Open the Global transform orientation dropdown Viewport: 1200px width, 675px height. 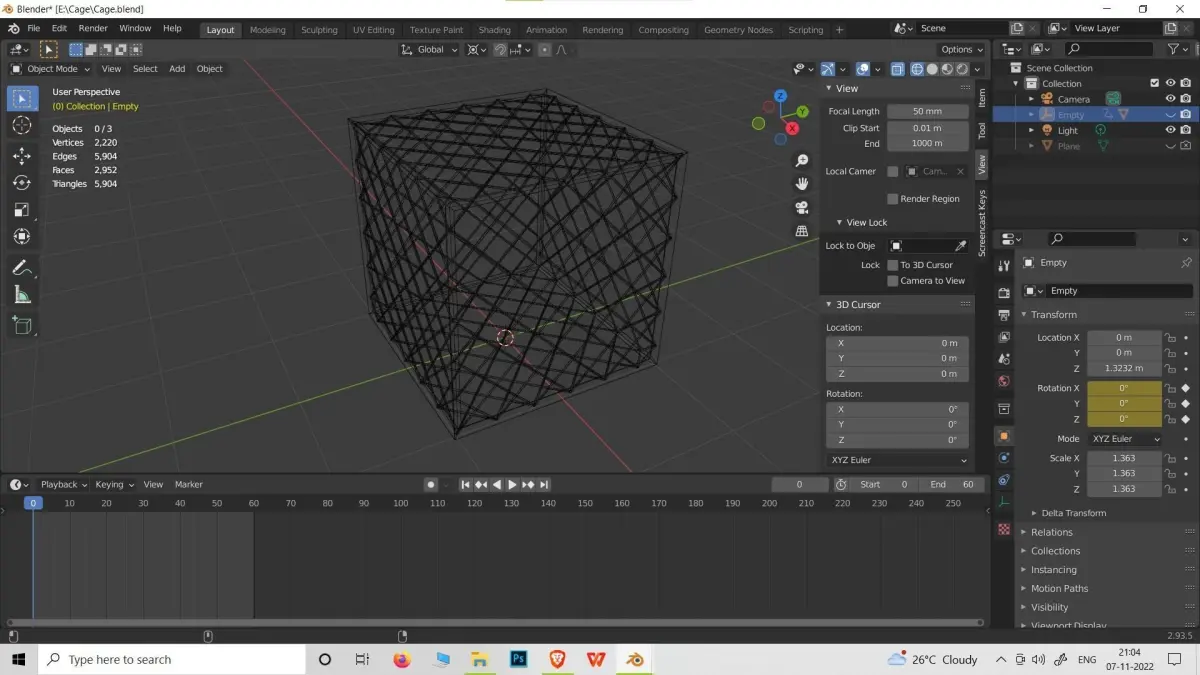430,49
